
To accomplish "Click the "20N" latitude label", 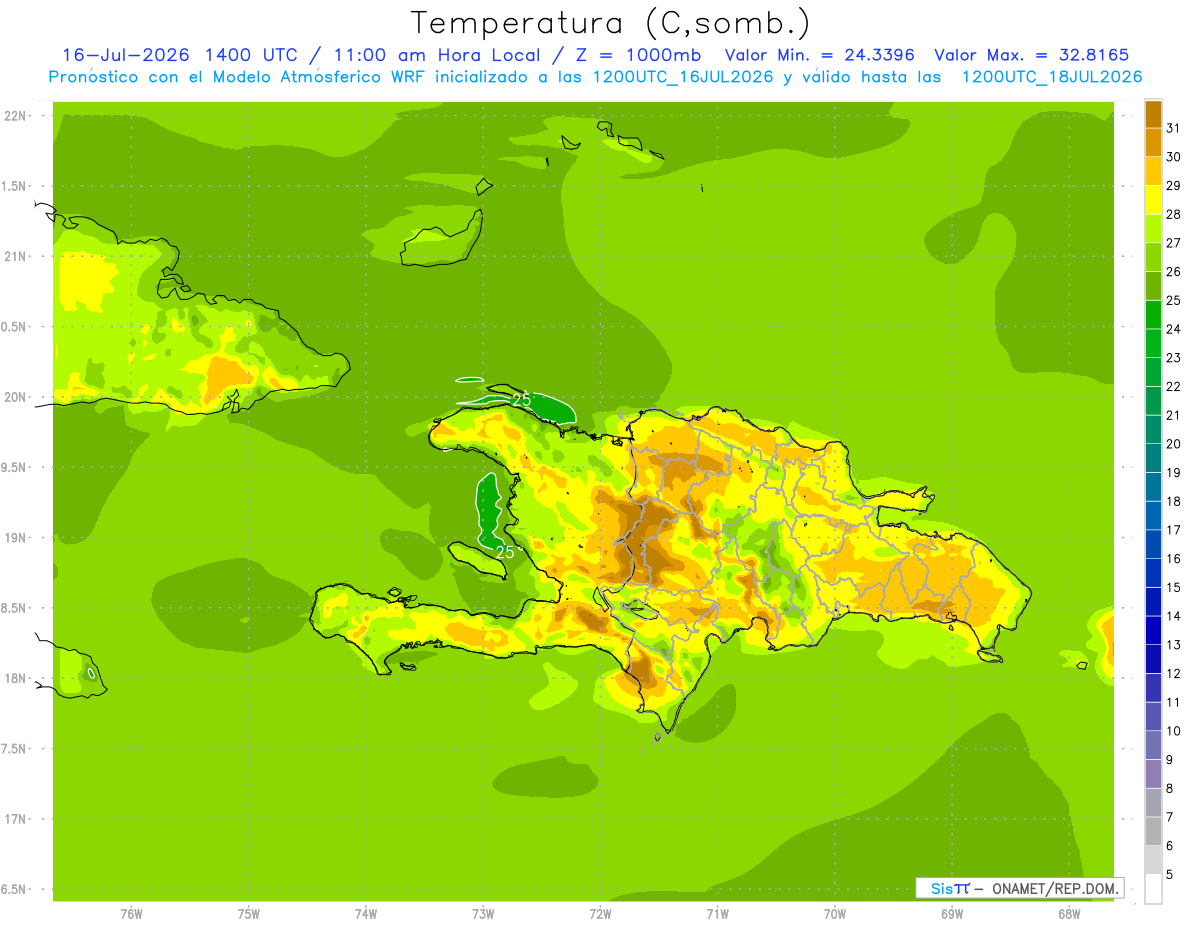I will click(16, 397).
